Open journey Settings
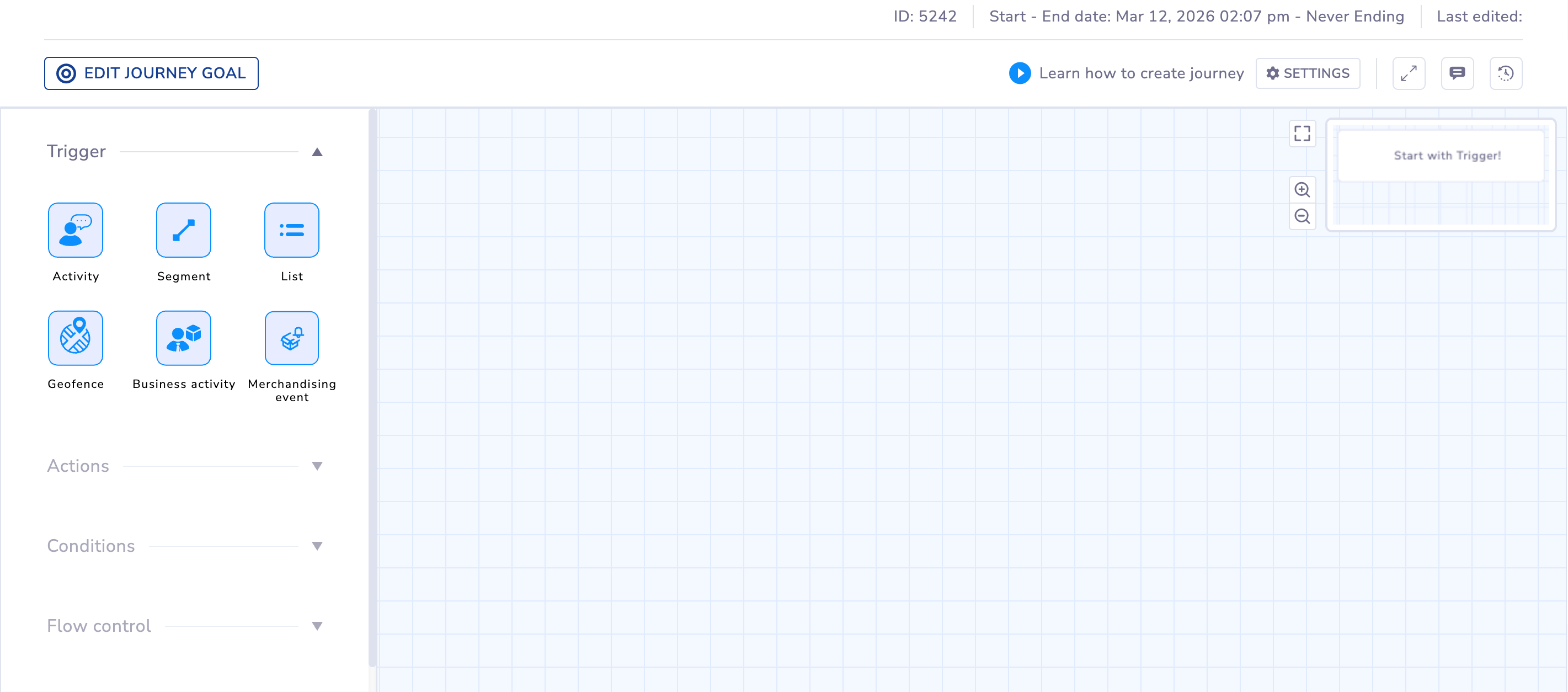 [x=1308, y=72]
